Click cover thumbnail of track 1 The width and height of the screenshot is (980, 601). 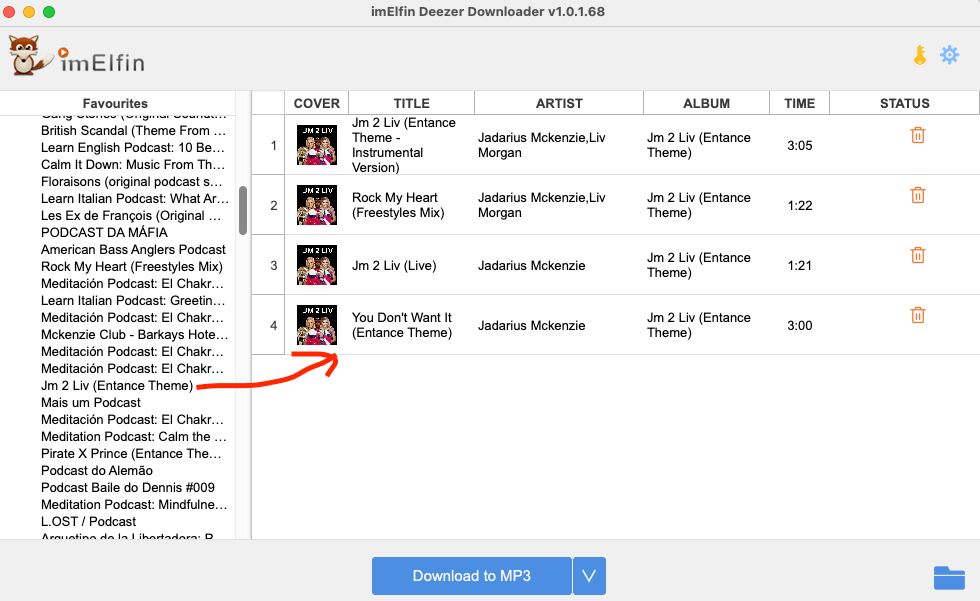point(317,145)
